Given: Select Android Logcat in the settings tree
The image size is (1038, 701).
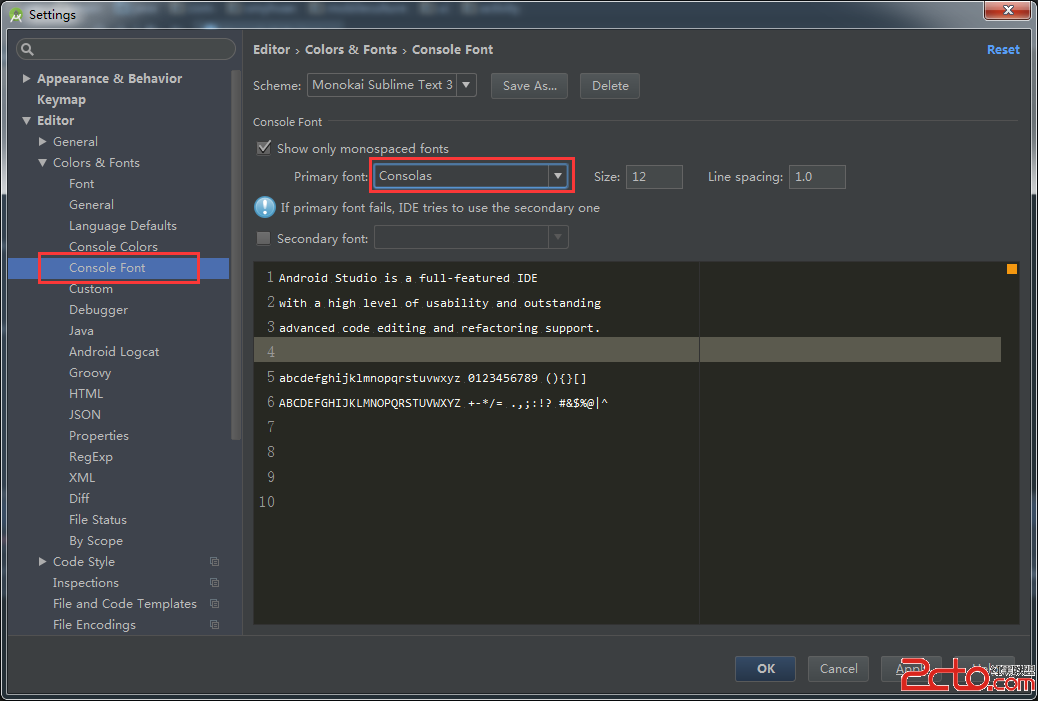Looking at the screenshot, I should (x=114, y=352).
